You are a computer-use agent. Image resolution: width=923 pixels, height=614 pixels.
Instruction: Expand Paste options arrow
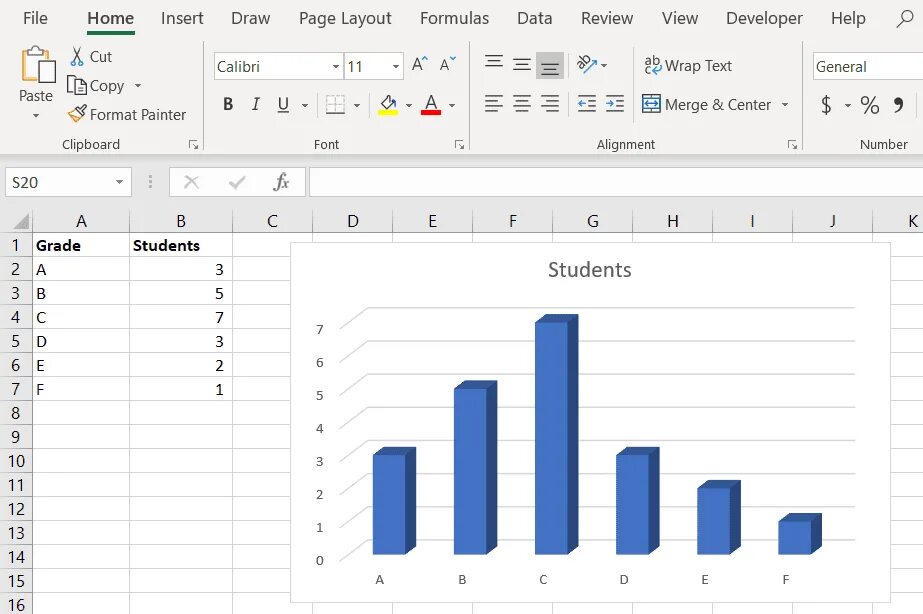click(x=36, y=116)
